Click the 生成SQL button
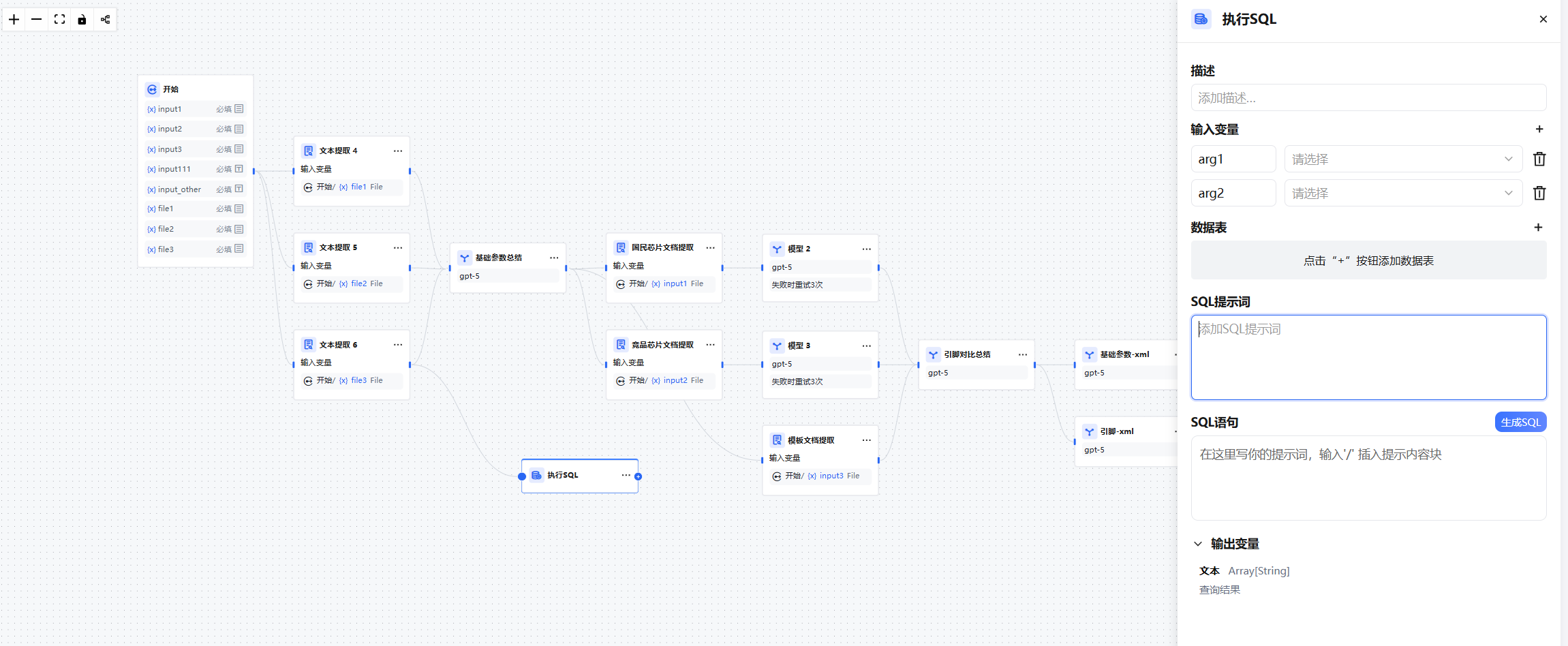1568x646 pixels. coord(1520,422)
